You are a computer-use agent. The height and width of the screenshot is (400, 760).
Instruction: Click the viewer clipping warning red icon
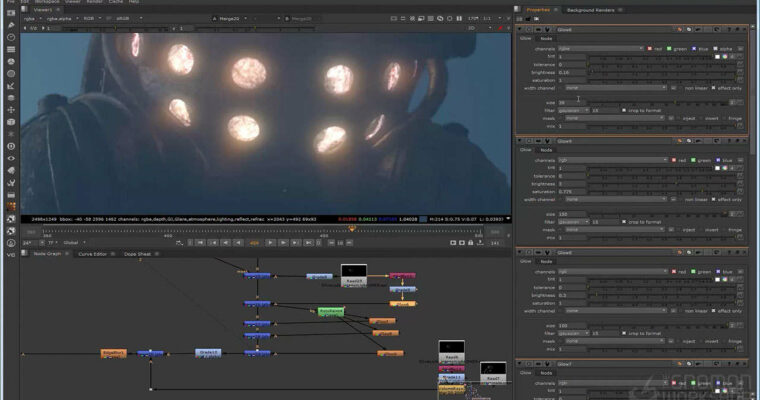500,28
